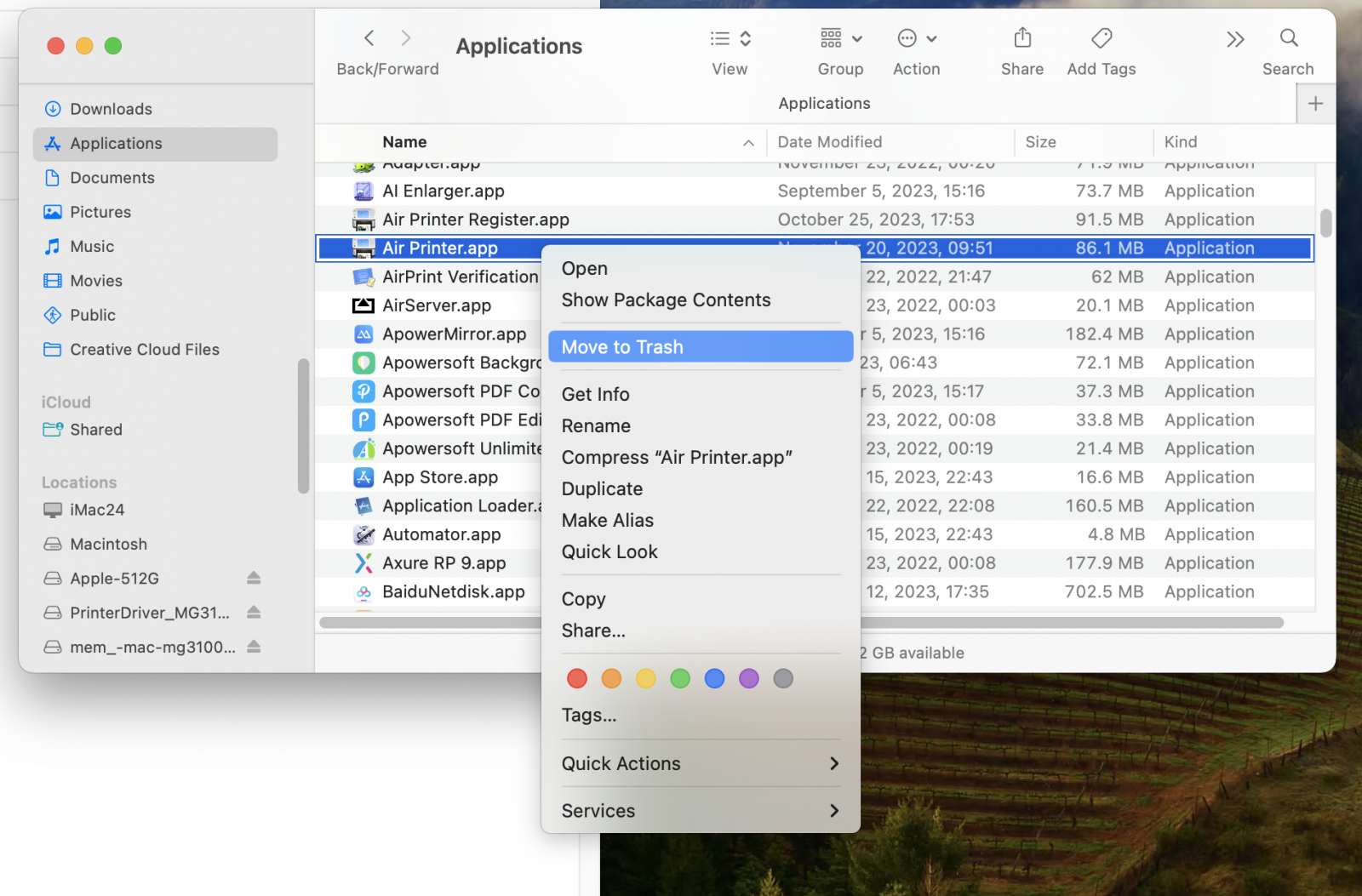Choose Open from context menu
The height and width of the screenshot is (896, 1362).
(x=701, y=269)
